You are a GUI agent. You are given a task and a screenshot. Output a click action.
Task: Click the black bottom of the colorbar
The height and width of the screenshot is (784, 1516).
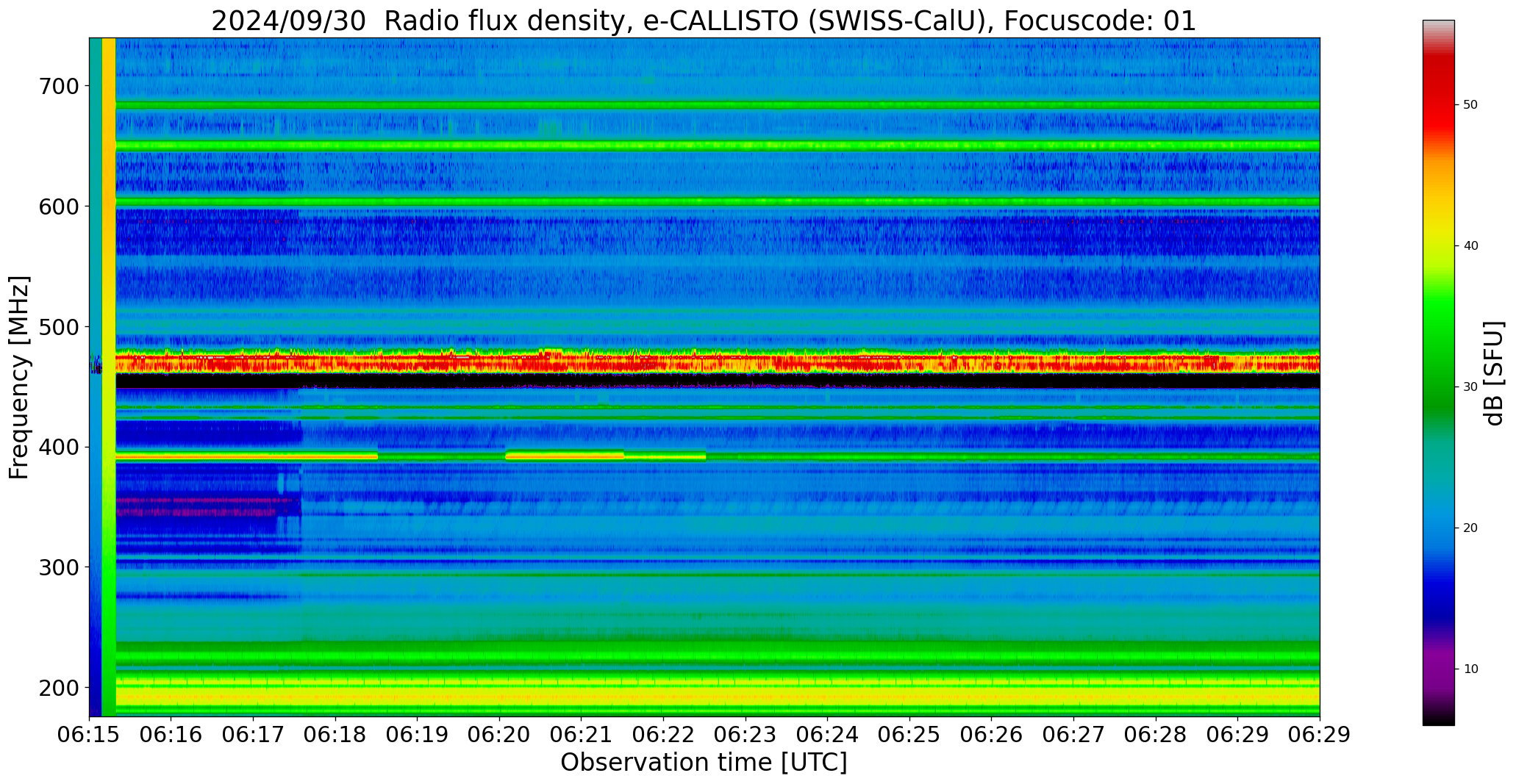coord(1438,719)
